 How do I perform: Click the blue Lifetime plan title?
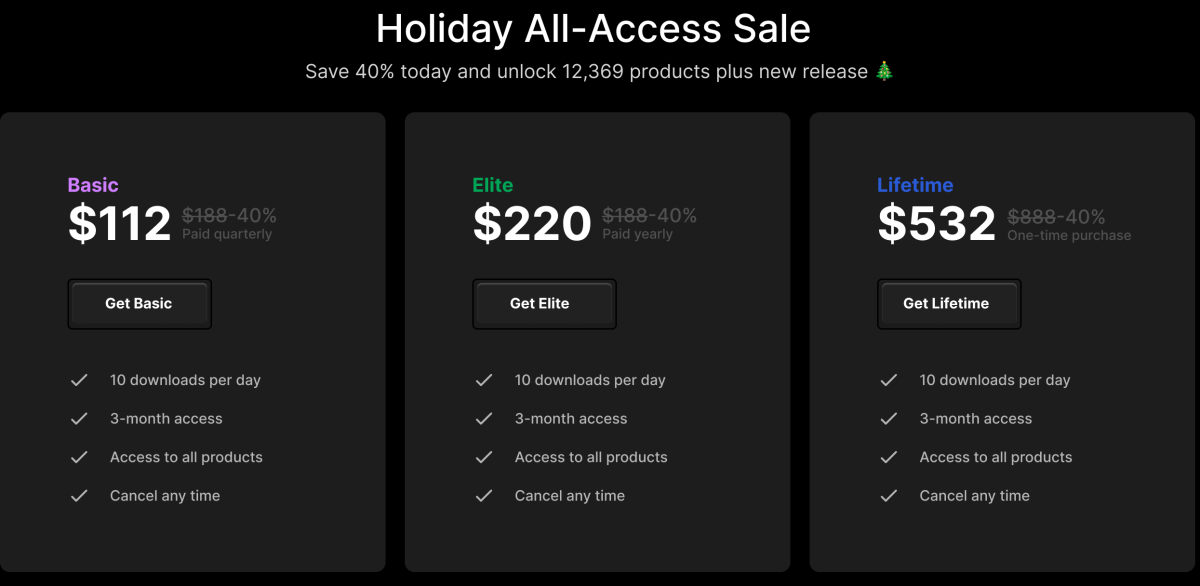tap(915, 185)
